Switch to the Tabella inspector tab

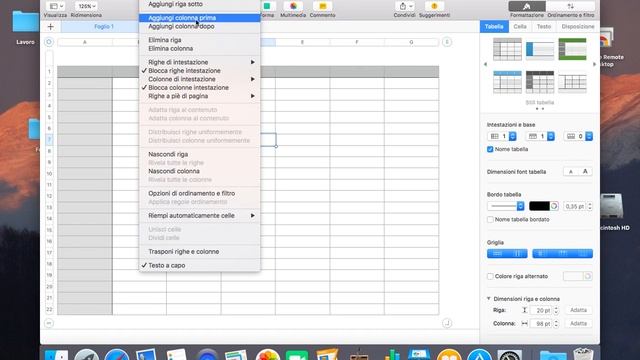[494, 27]
